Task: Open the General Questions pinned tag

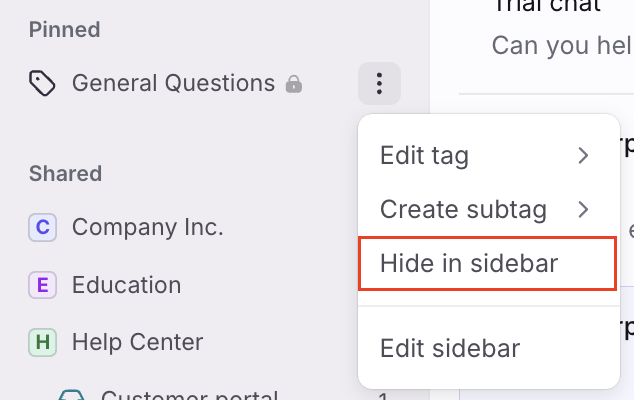Action: pos(173,83)
